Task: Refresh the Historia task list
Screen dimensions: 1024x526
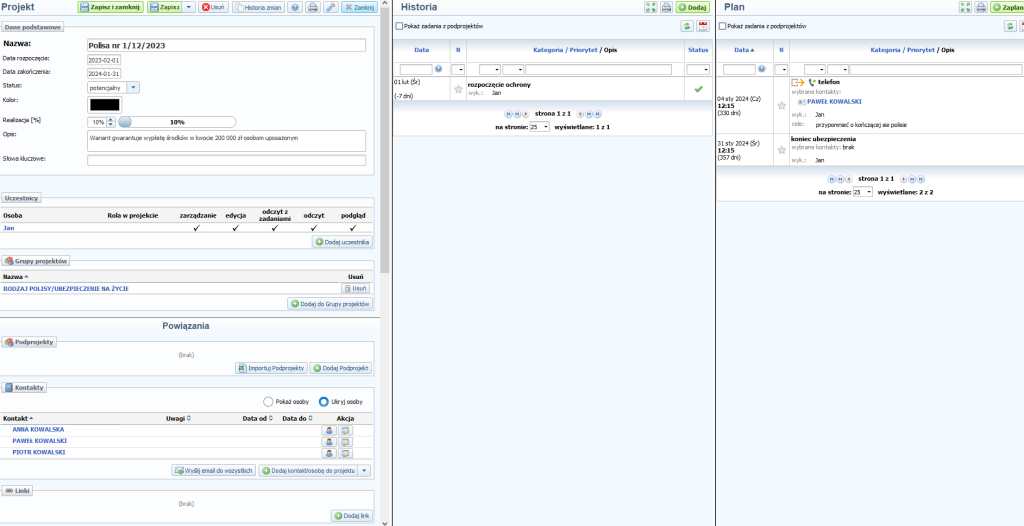Action: coord(687,26)
